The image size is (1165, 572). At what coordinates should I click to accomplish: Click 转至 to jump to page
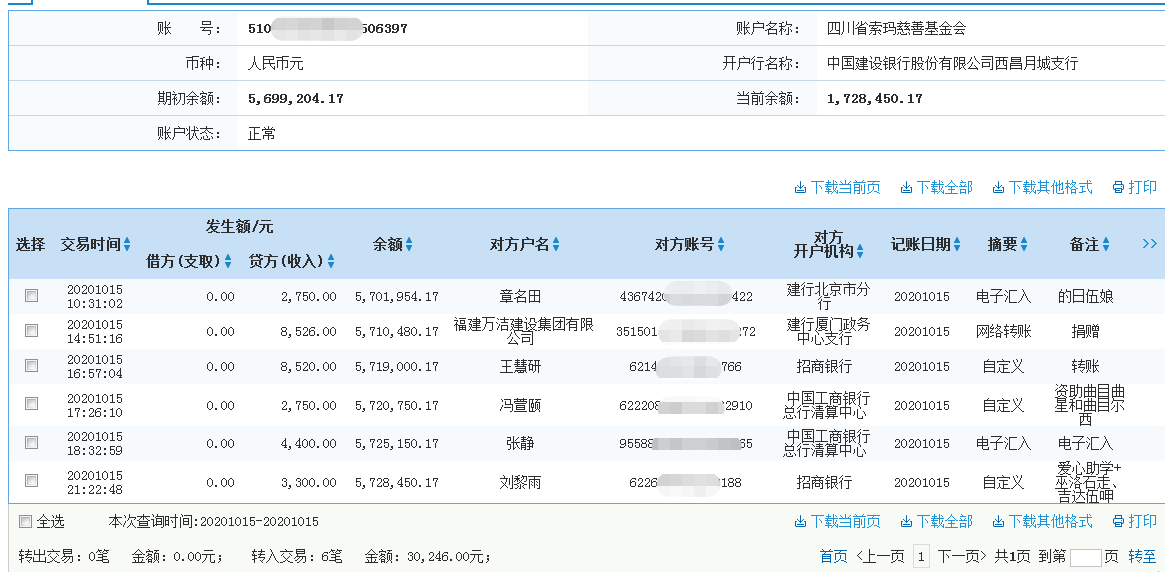tap(1143, 556)
